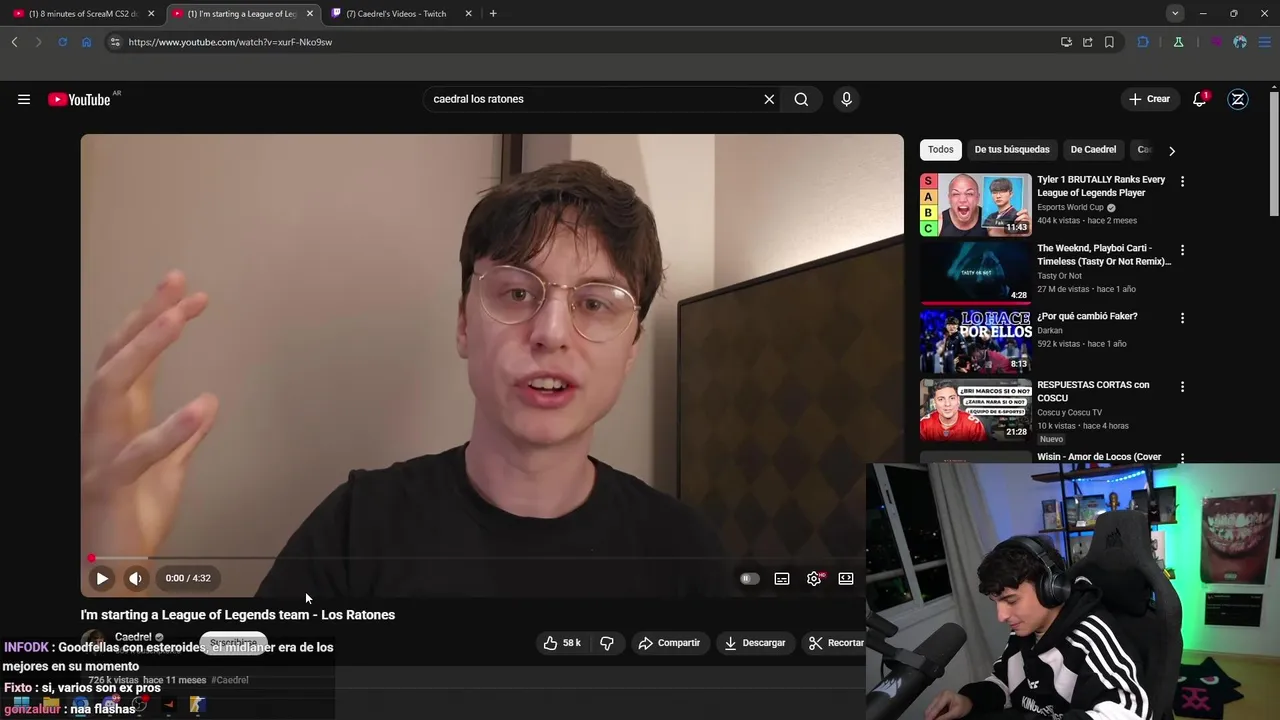The image size is (1280, 720).
Task: Bookmark this page
Action: click(x=1109, y=42)
